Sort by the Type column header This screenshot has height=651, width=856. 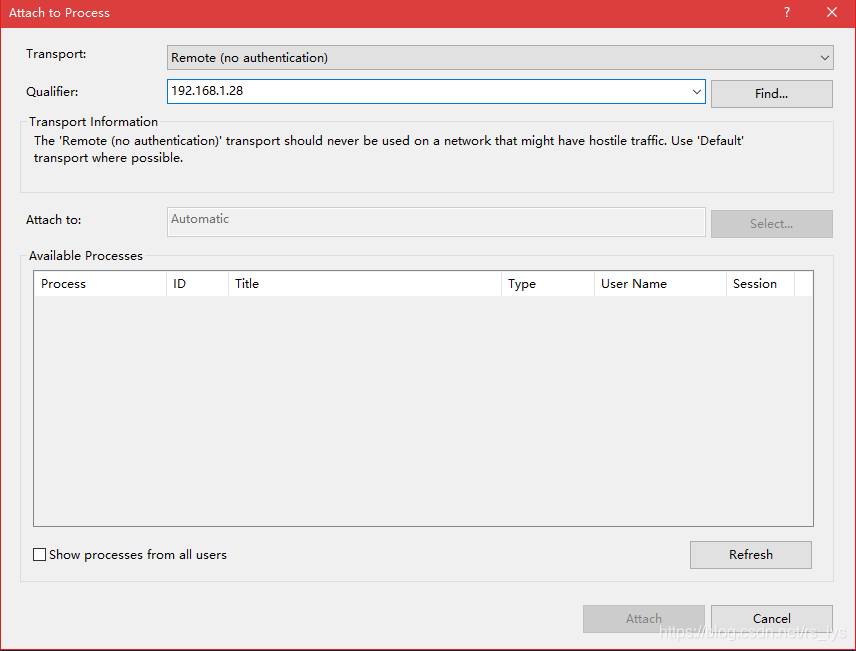click(x=548, y=283)
